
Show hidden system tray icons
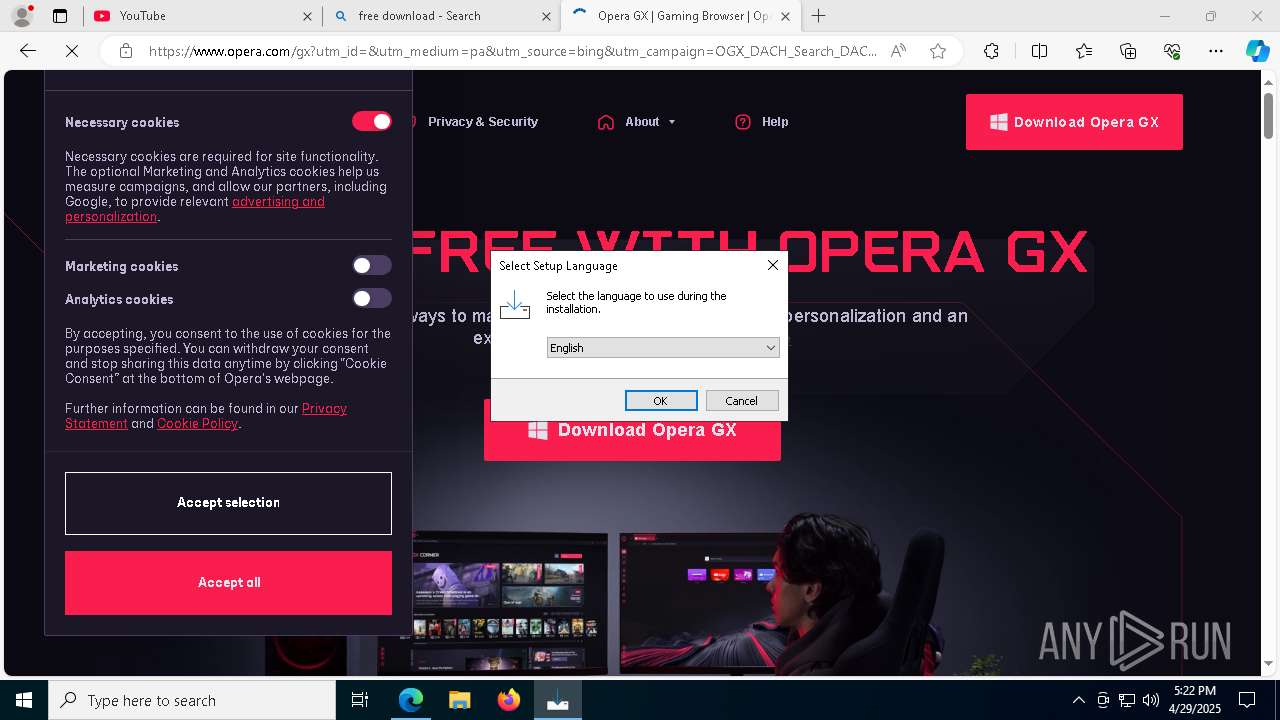pos(1078,700)
